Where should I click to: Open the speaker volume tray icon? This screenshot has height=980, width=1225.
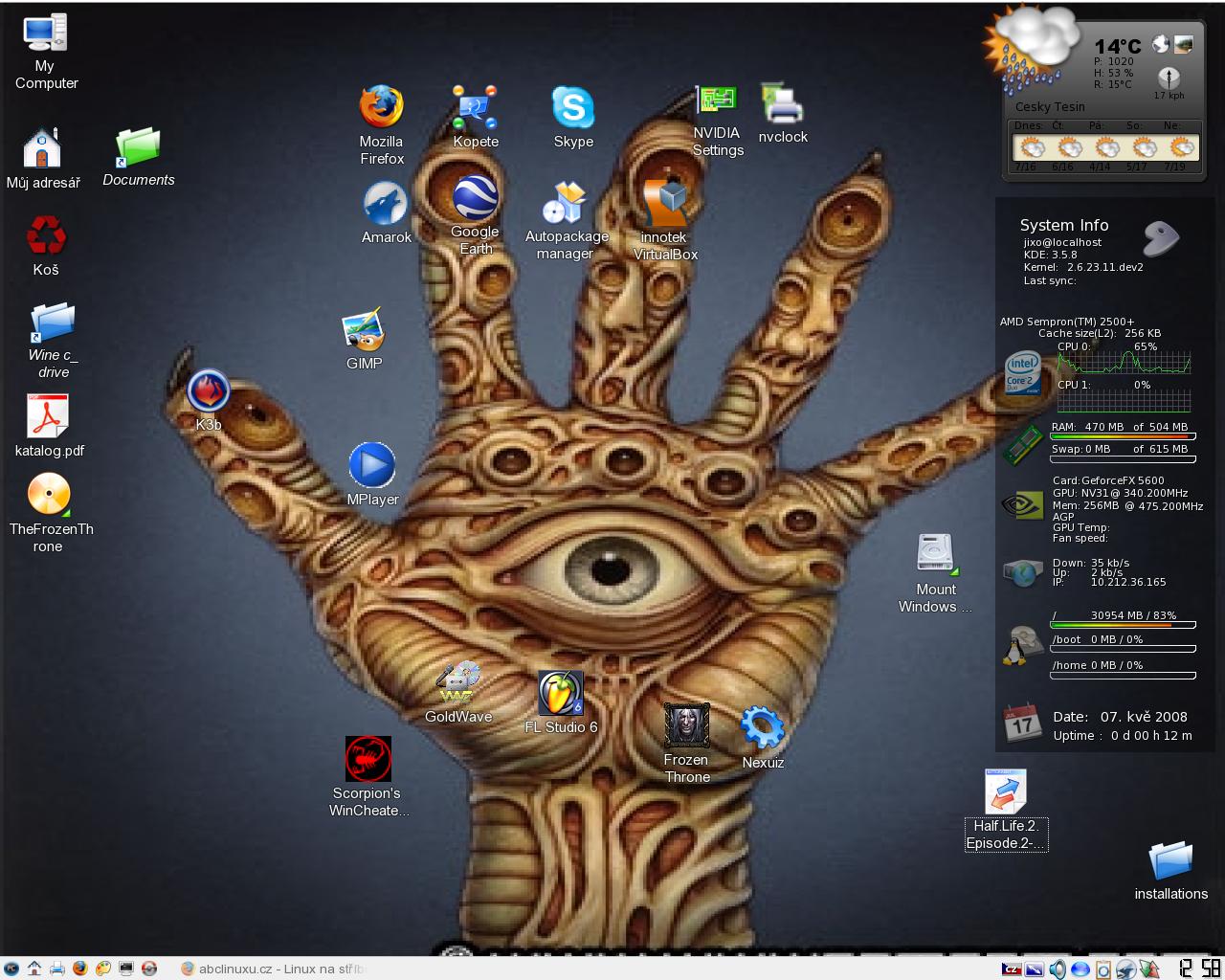(1058, 969)
